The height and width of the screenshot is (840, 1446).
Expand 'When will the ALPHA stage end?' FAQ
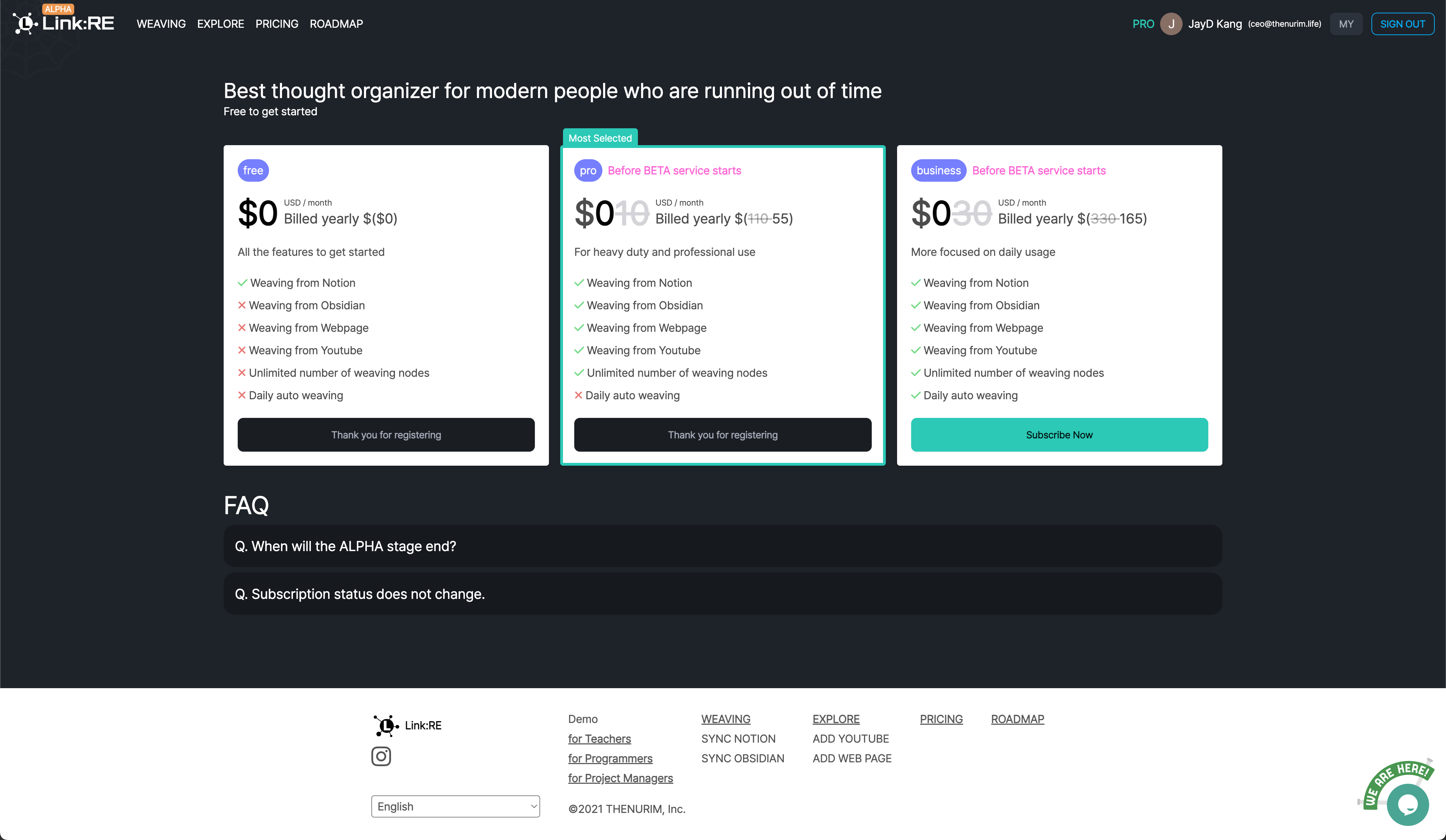[x=722, y=546]
